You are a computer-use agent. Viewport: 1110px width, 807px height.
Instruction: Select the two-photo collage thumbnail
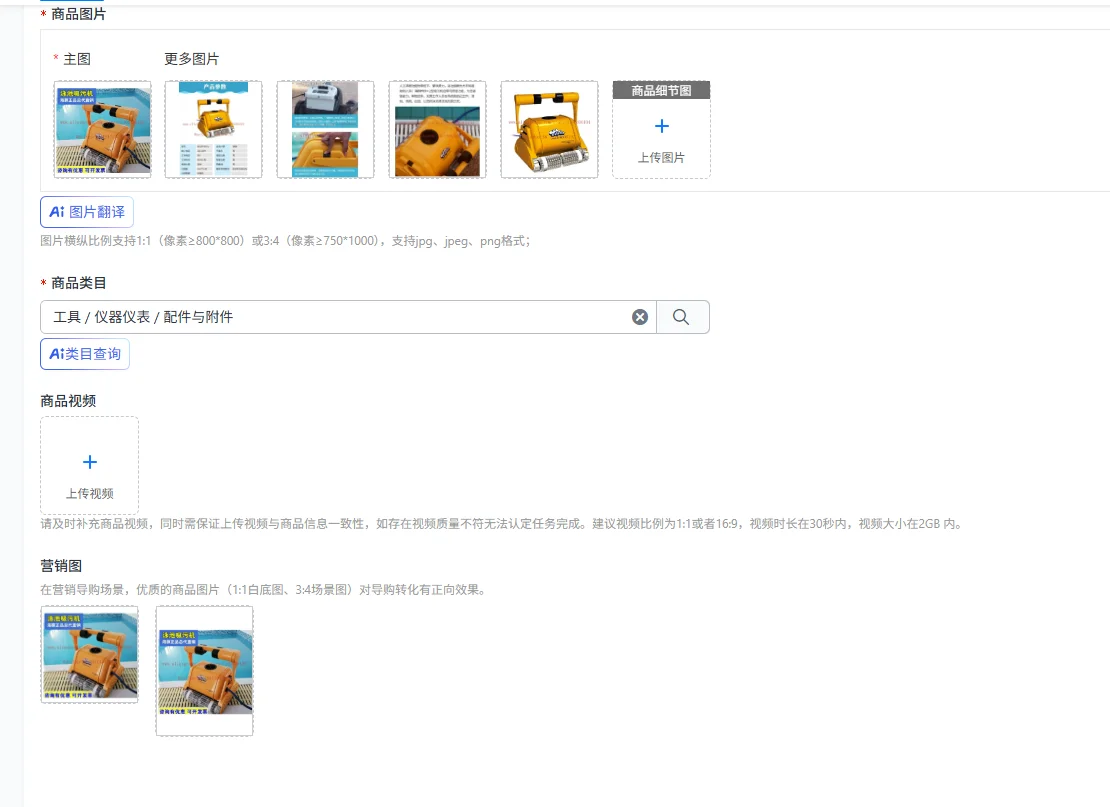326,130
